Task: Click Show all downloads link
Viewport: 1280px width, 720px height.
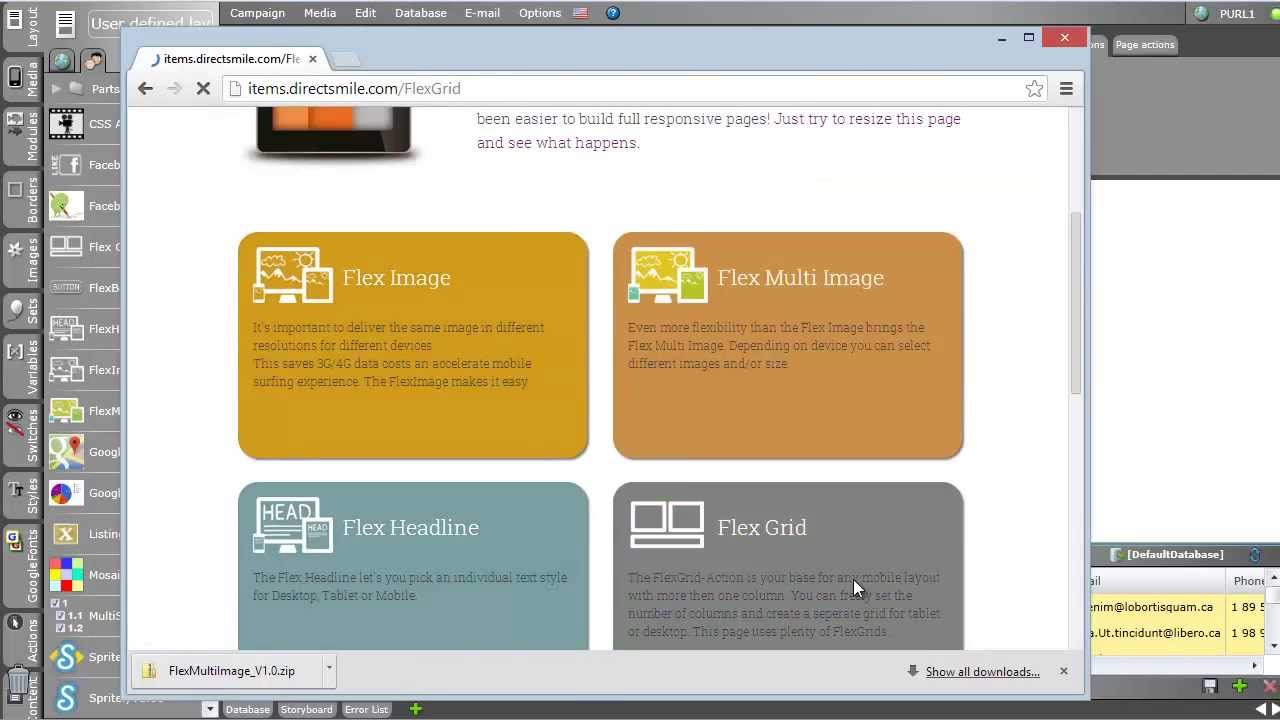Action: [982, 672]
